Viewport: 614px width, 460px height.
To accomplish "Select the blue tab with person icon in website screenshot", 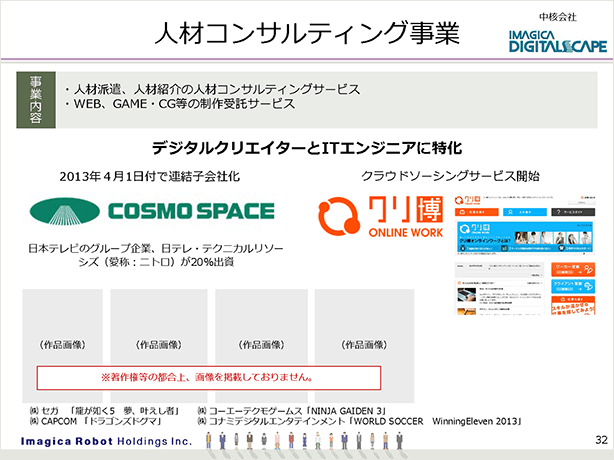I will [x=525, y=212].
